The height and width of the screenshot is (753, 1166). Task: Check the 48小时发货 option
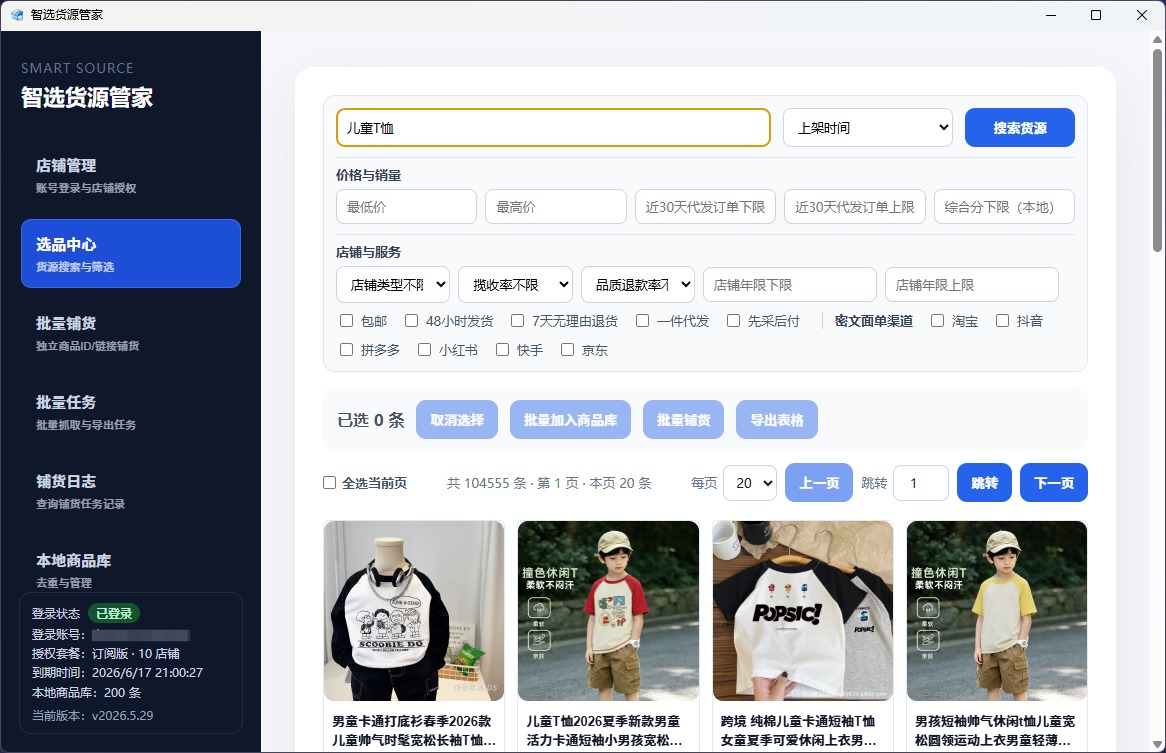(x=411, y=320)
